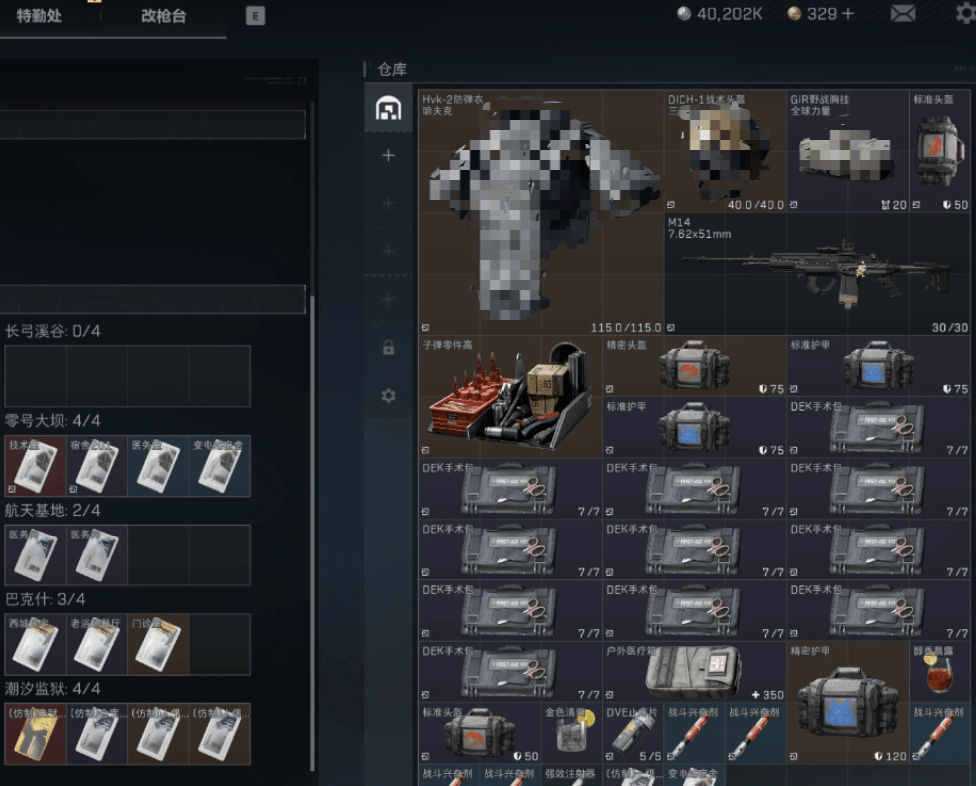
Task: Click the plus beside 329 gold currency
Action: tap(848, 14)
